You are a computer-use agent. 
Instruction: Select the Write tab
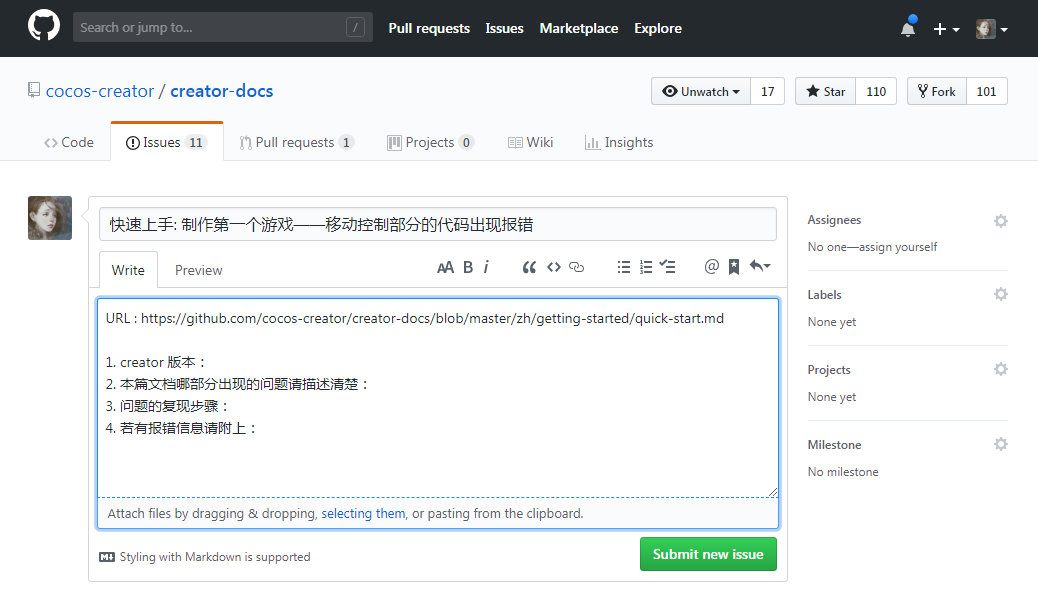tap(128, 270)
